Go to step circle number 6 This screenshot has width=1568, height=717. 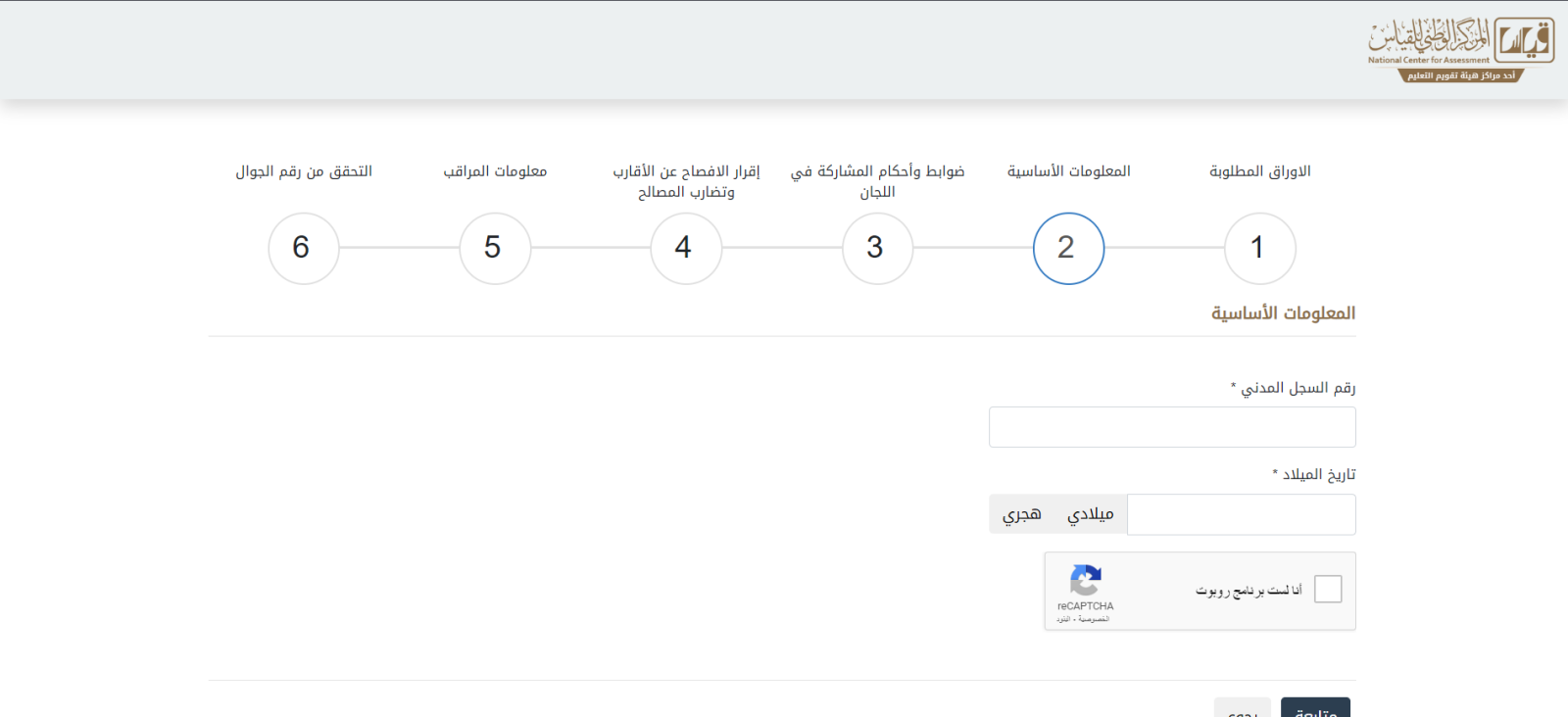click(304, 249)
